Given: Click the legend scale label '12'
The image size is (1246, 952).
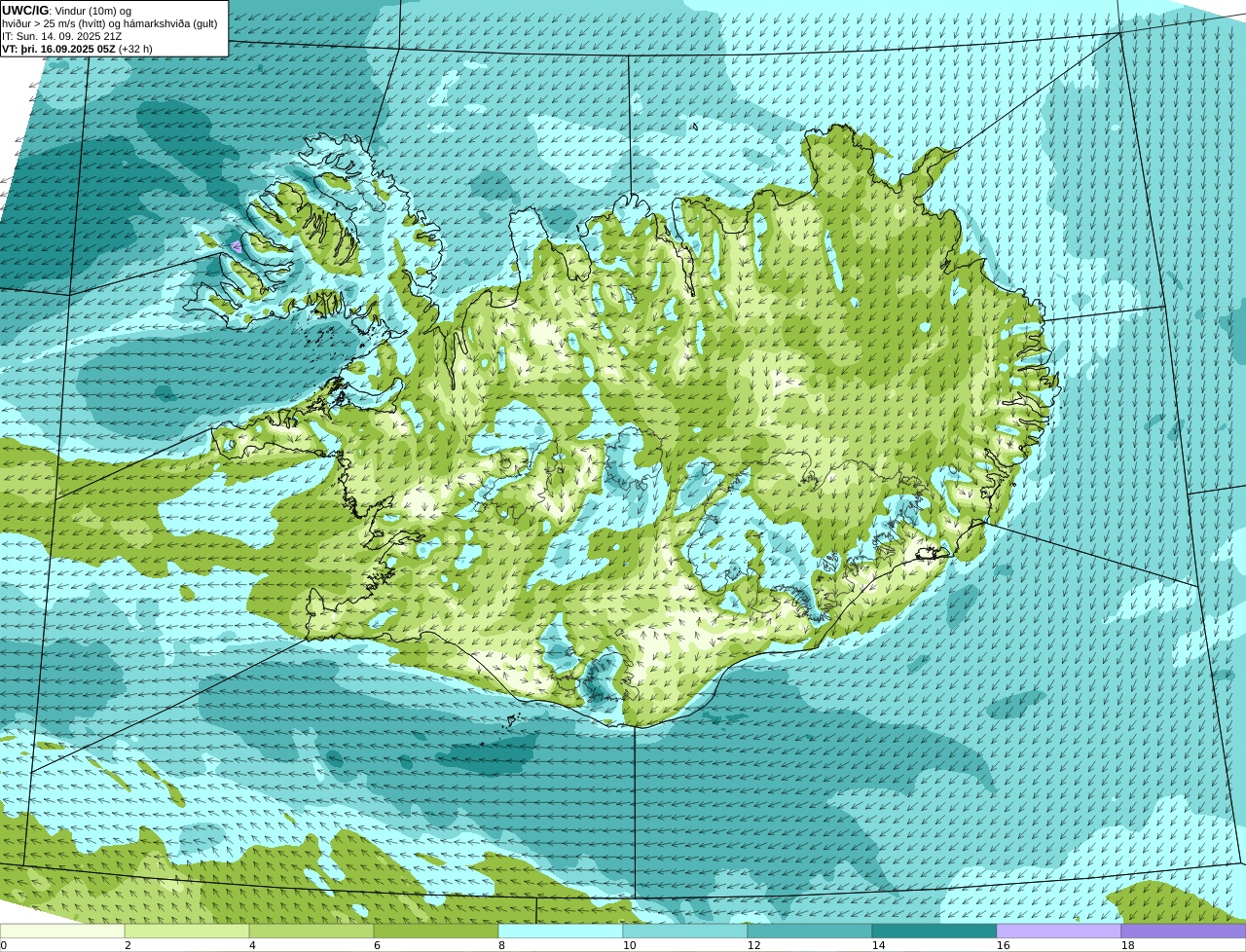Looking at the screenshot, I should pos(753,945).
